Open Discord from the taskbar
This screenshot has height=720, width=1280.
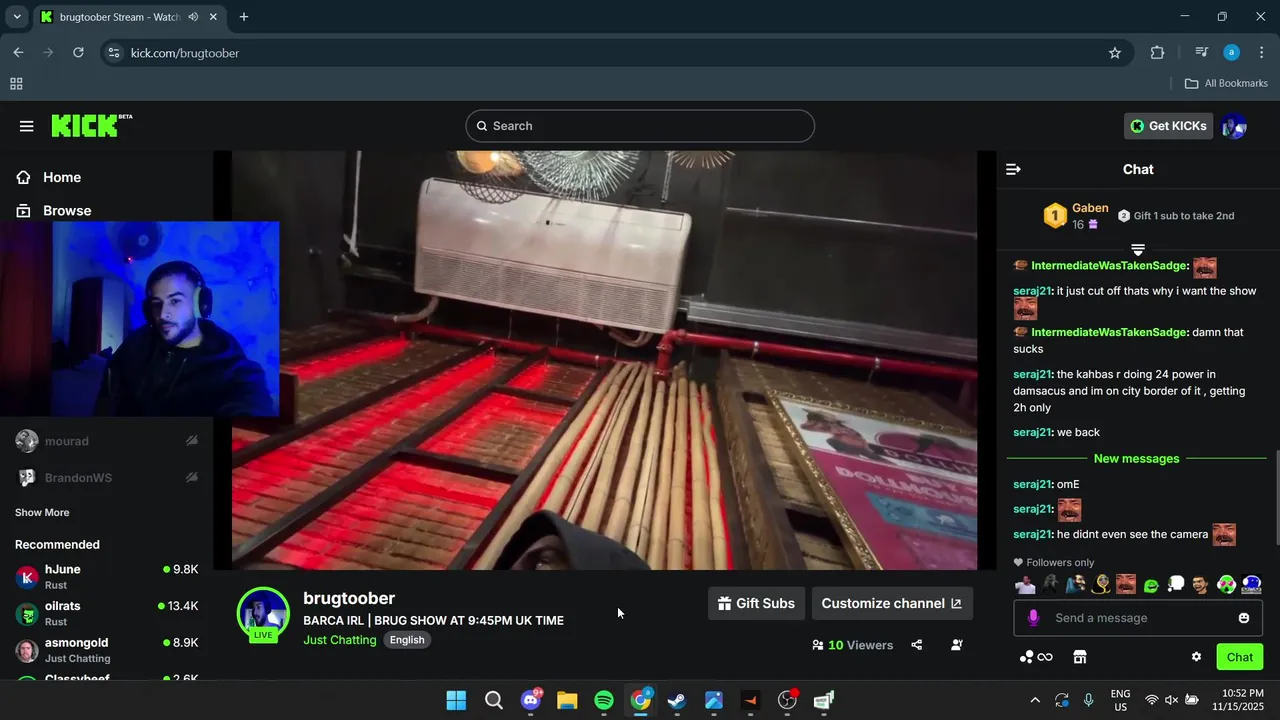(x=531, y=700)
